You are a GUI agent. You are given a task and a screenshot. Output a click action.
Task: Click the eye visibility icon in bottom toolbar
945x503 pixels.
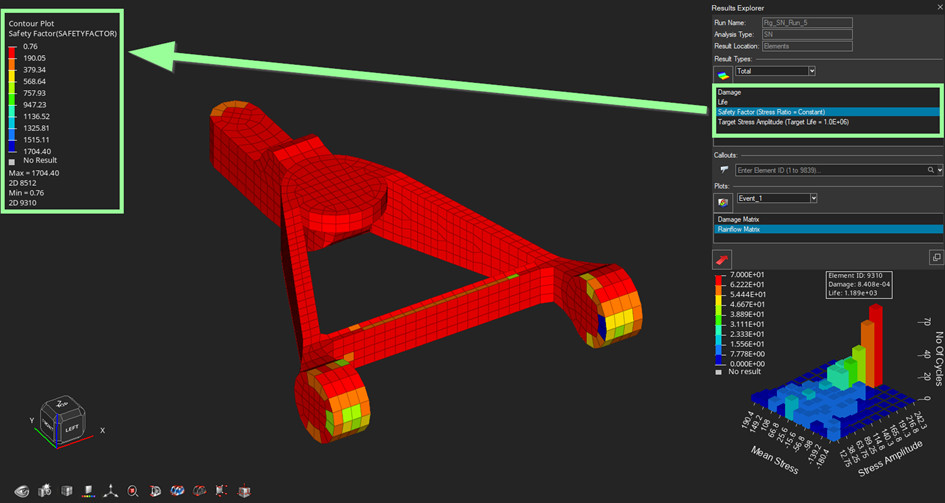(x=21, y=490)
